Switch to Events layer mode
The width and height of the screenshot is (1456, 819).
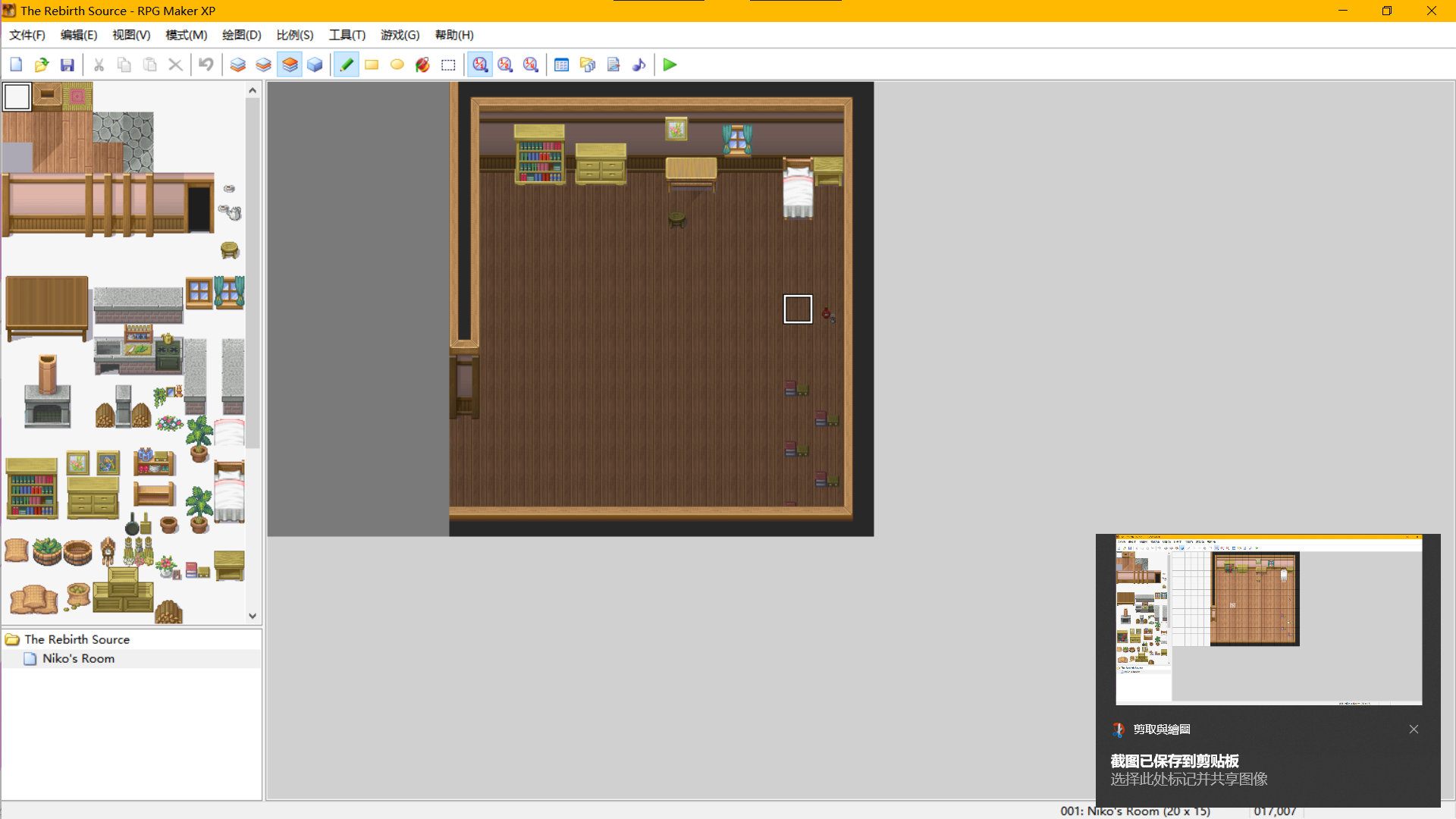pos(315,64)
